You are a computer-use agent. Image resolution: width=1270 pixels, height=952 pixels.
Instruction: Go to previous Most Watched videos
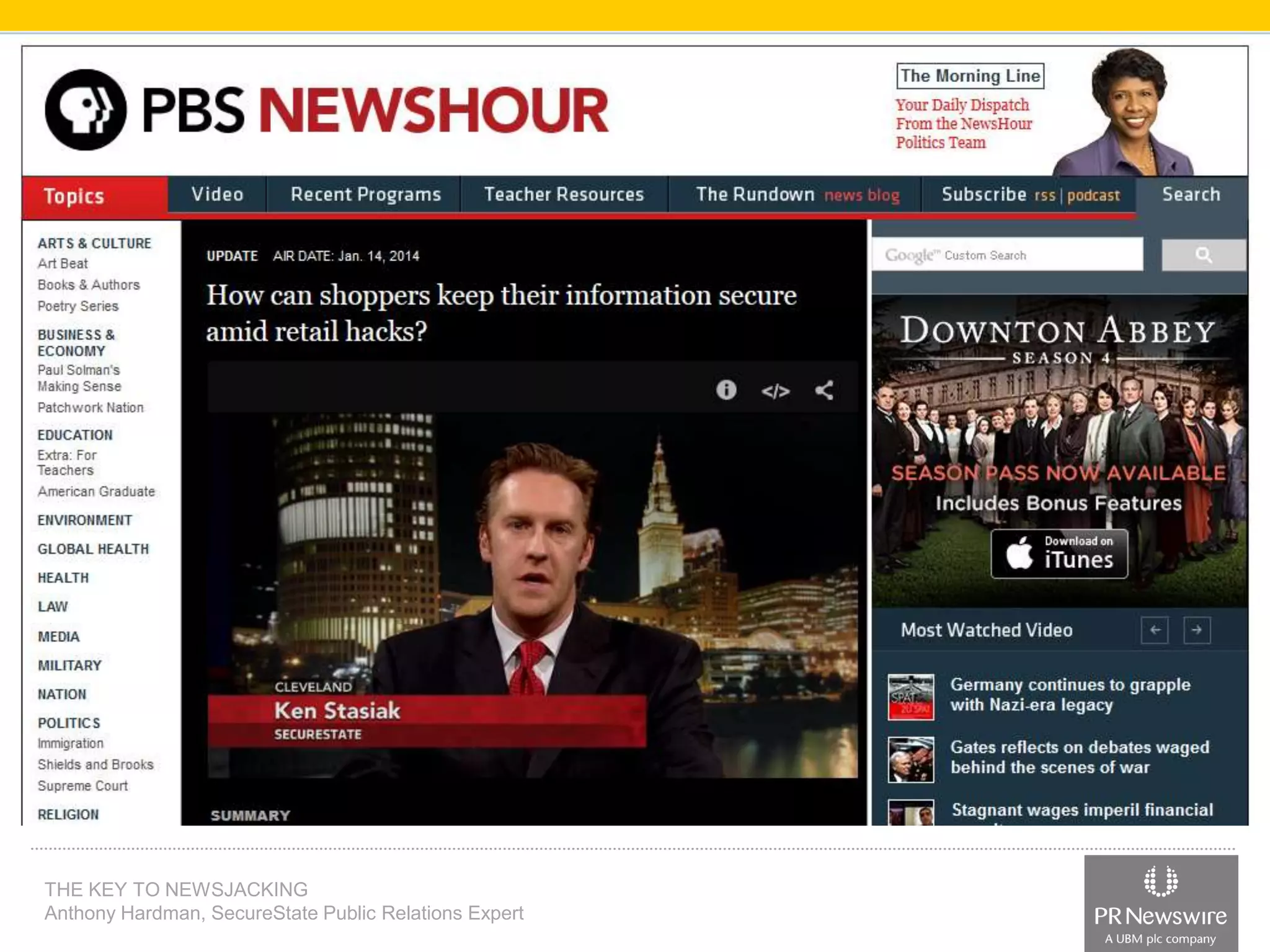click(x=1155, y=630)
